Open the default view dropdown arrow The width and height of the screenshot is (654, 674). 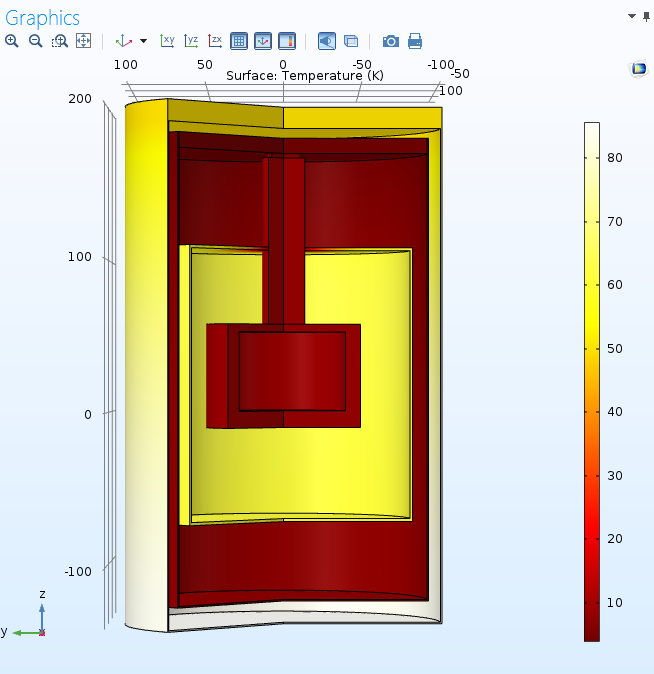point(143,41)
